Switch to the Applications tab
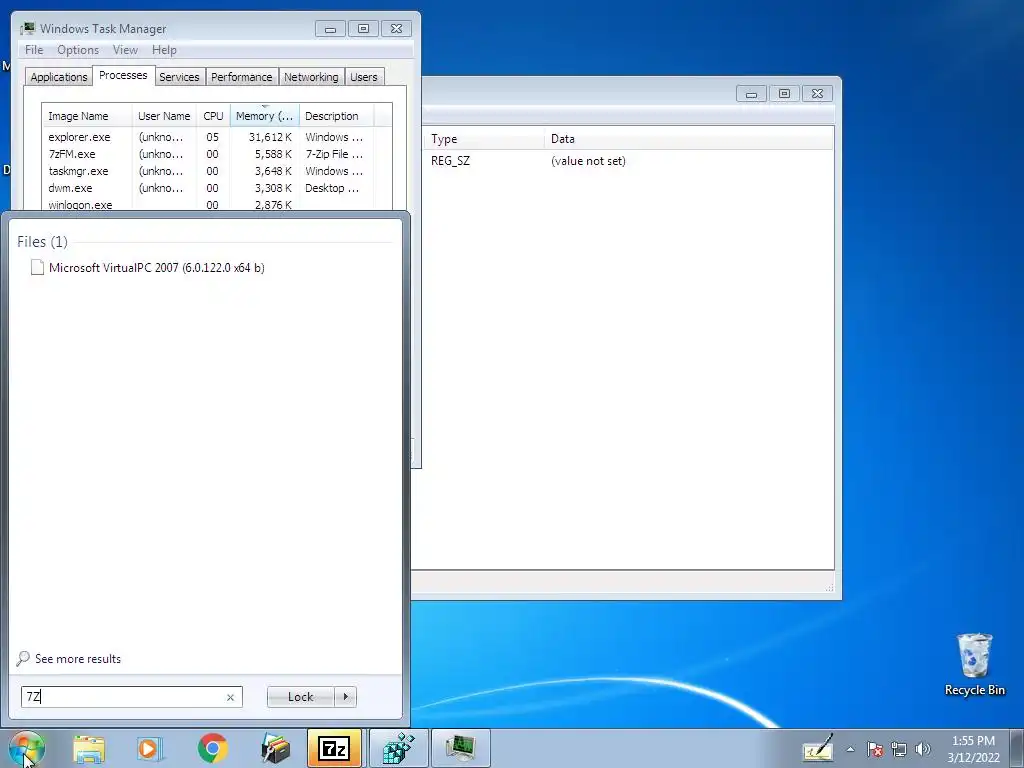 (x=59, y=77)
